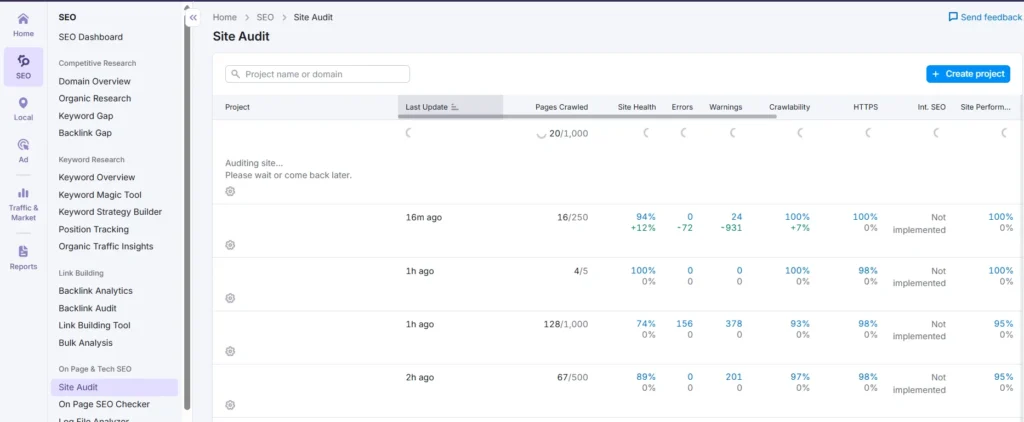This screenshot has width=1024, height=422.
Task: Open the 24 warnings value
Action: point(737,217)
